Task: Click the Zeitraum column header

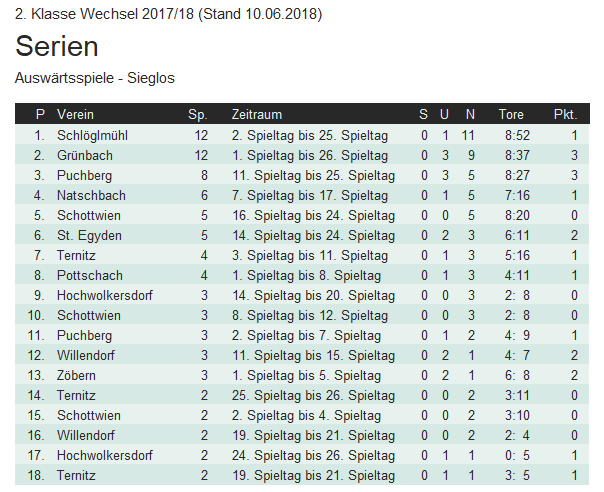Action: click(256, 115)
